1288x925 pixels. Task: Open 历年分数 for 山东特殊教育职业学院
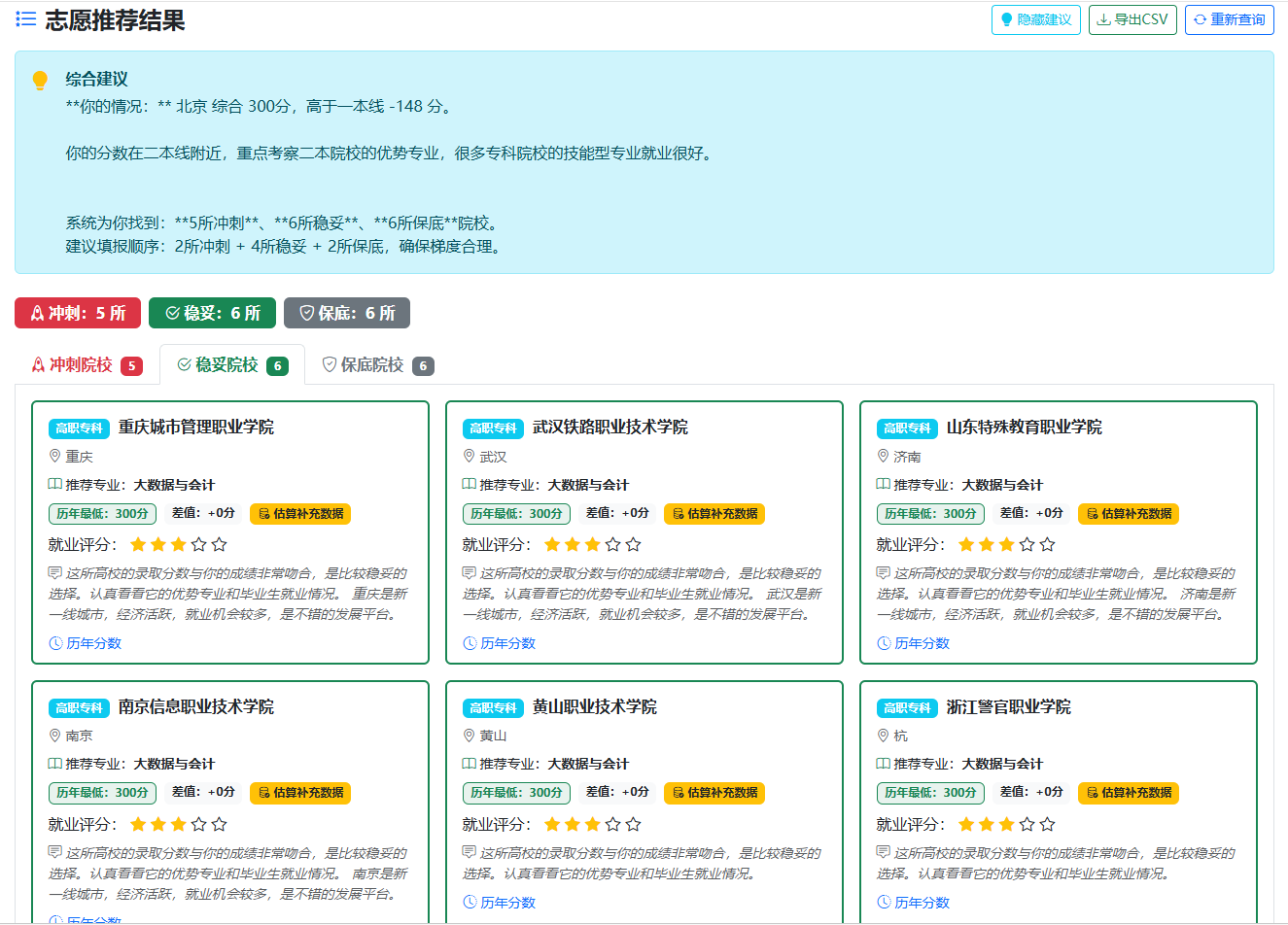[x=914, y=643]
